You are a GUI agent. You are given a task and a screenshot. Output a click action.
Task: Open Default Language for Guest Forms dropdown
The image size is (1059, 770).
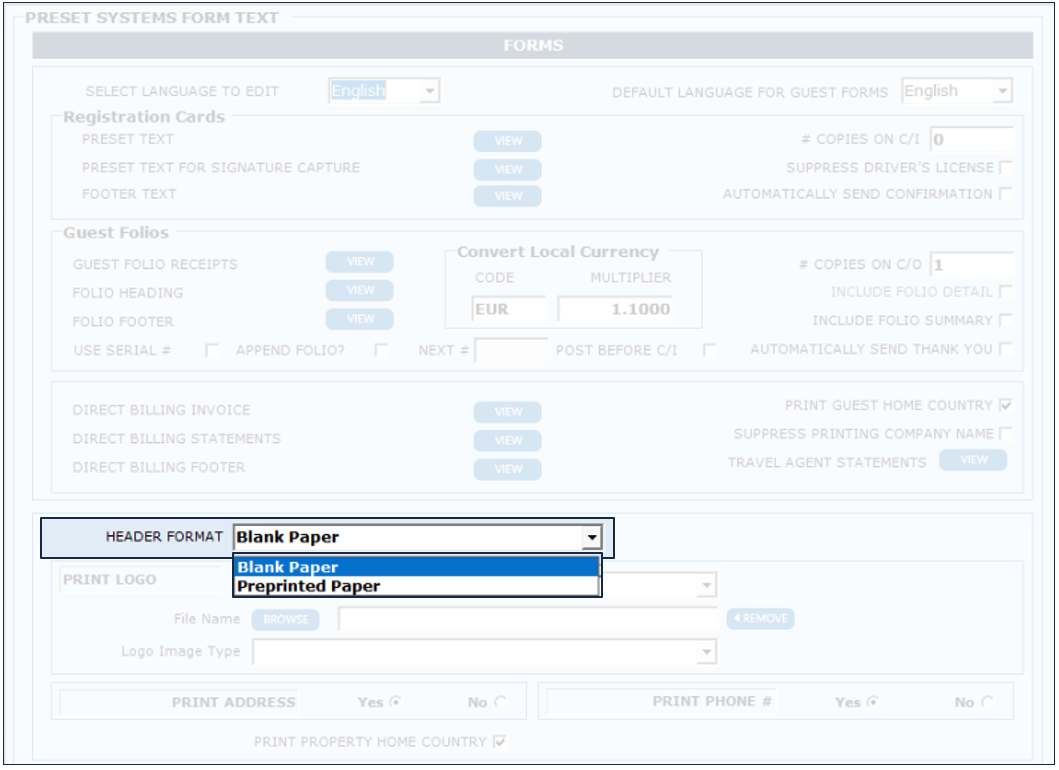(1002, 92)
